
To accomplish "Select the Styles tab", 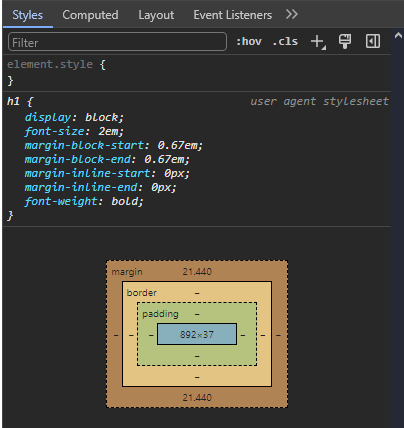I will (28, 15).
